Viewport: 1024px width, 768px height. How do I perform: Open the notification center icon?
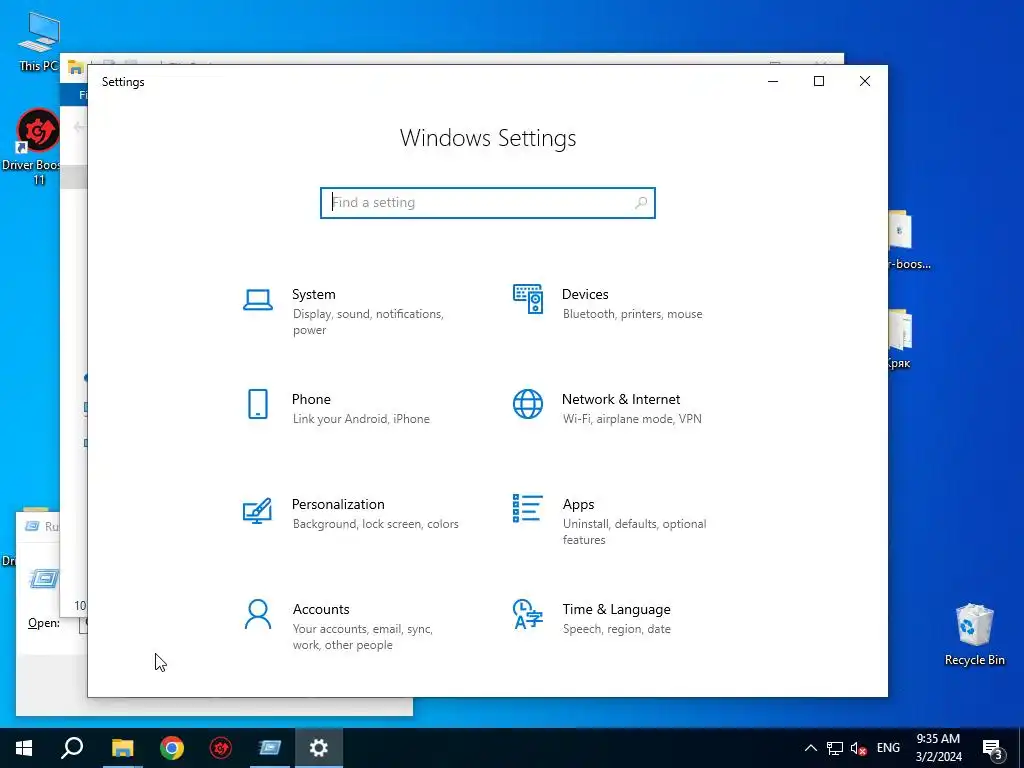[993, 748]
